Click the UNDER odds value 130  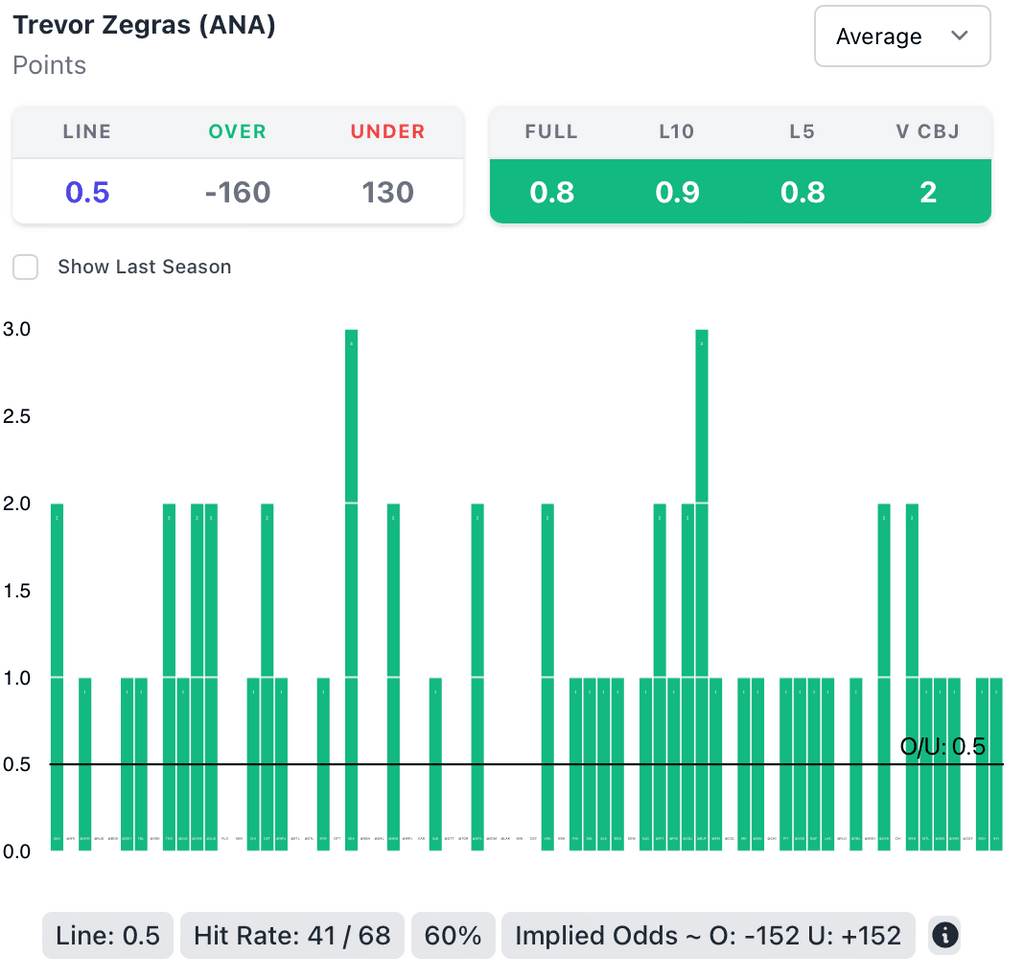[x=388, y=192]
